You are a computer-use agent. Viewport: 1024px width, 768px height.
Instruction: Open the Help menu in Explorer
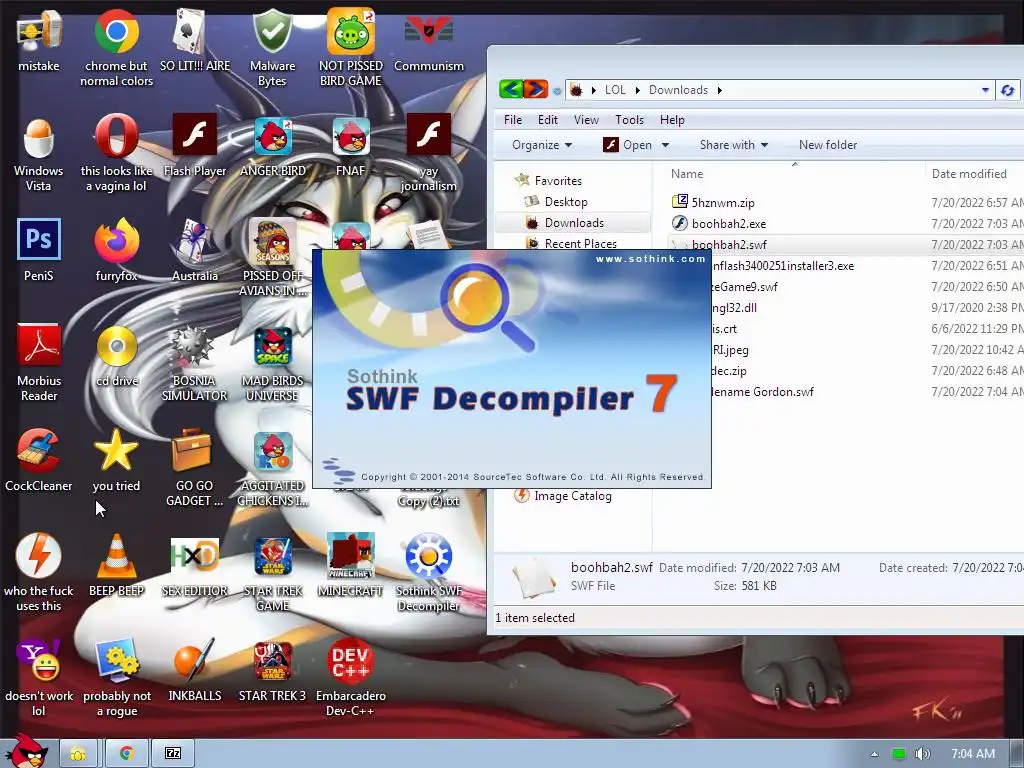coord(672,120)
